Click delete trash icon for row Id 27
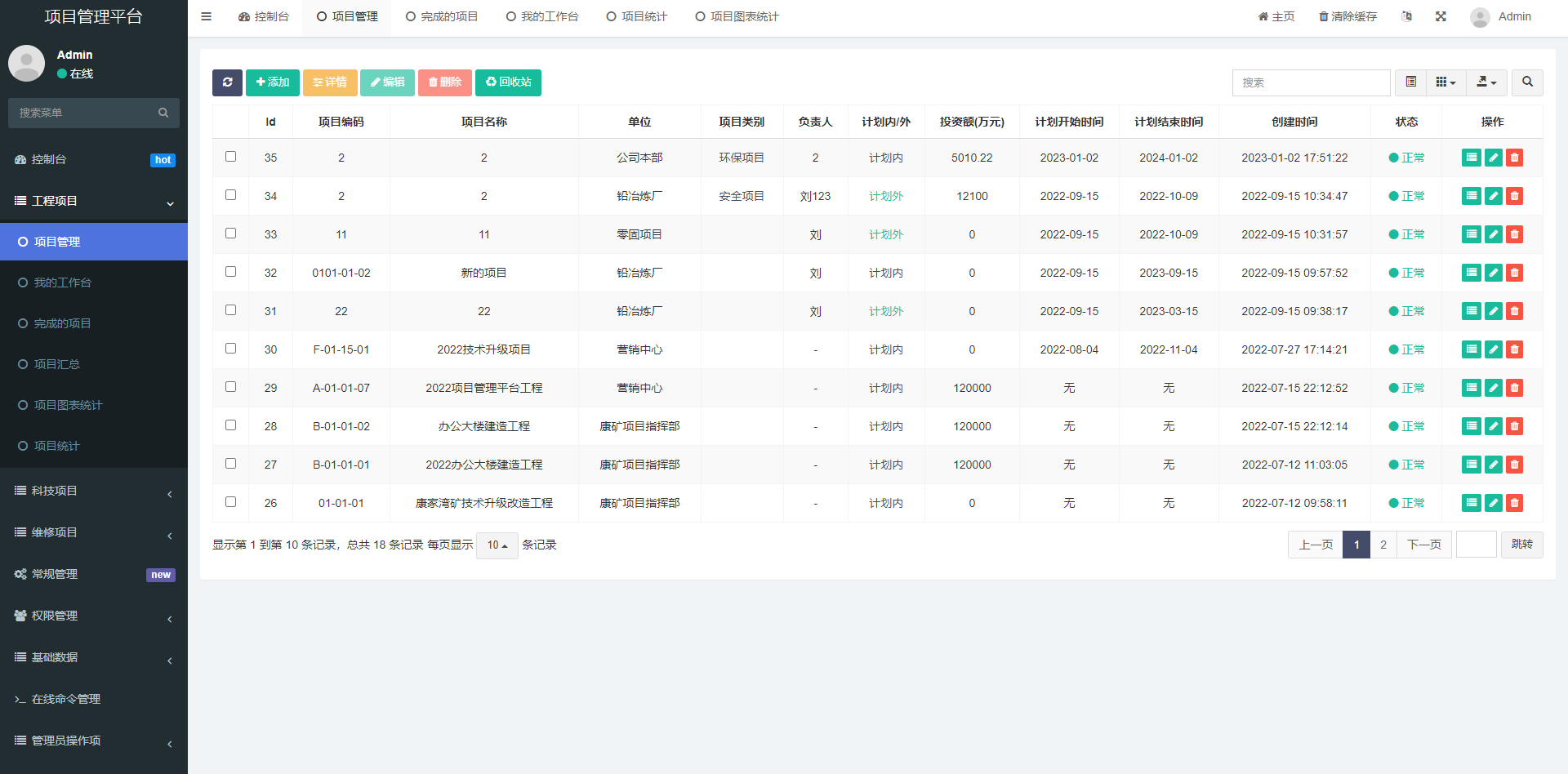Image resolution: width=1568 pixels, height=774 pixels. click(x=1514, y=465)
